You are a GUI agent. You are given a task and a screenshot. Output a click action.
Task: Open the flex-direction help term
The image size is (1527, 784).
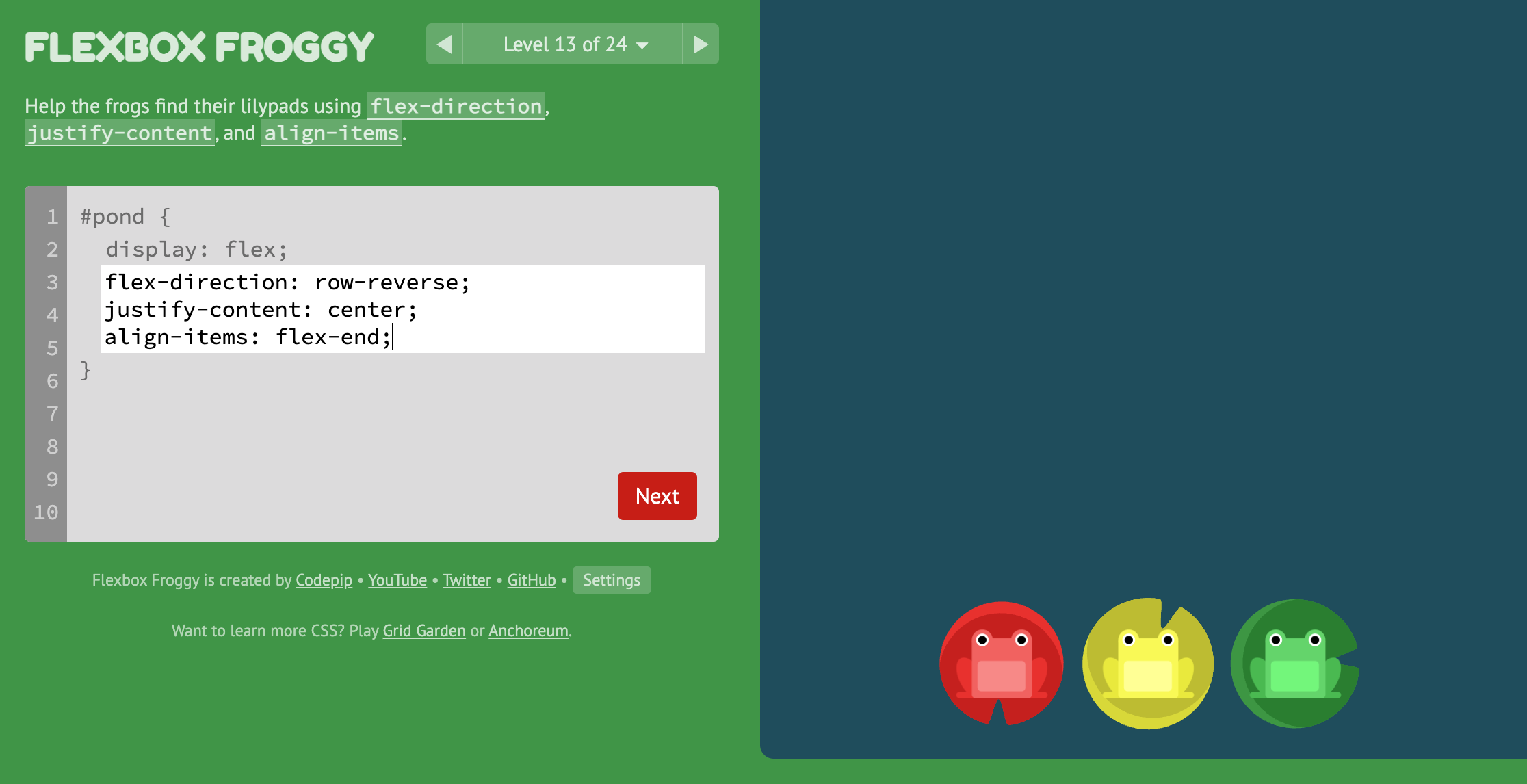(x=456, y=106)
